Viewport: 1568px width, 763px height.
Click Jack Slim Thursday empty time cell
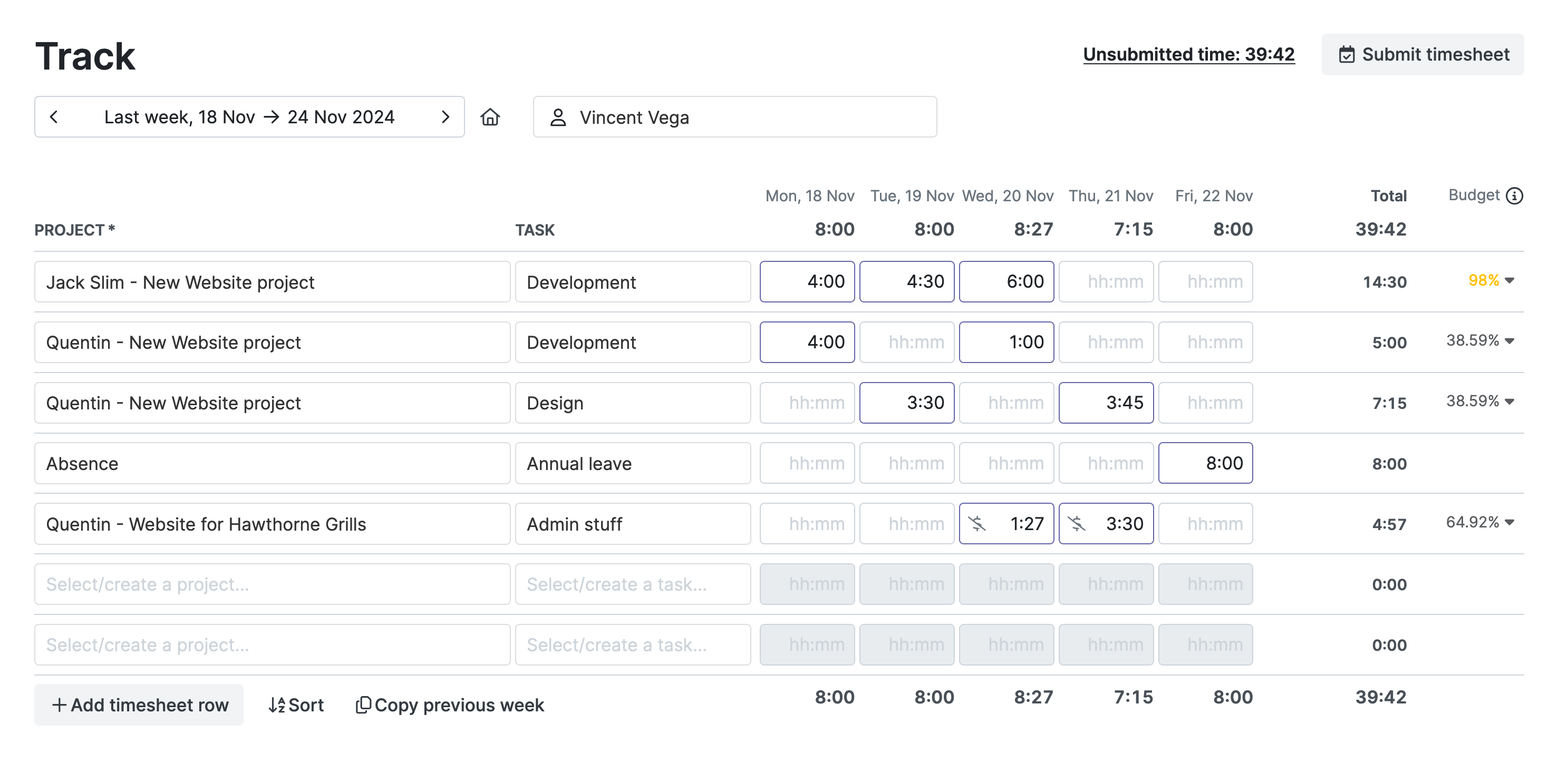click(x=1106, y=282)
